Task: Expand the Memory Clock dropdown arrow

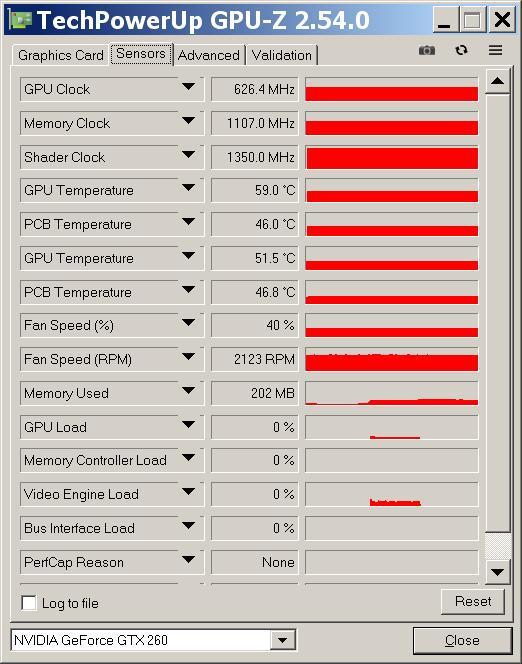Action: click(188, 121)
